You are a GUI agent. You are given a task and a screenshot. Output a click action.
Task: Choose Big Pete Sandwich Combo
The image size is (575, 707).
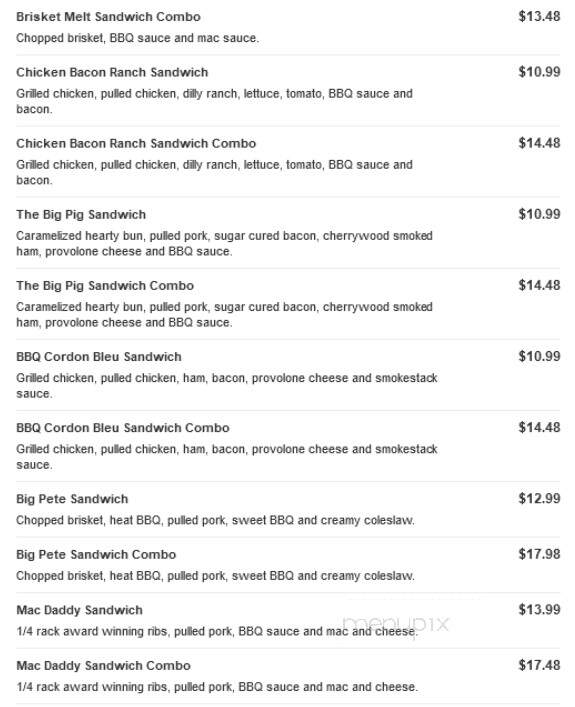(x=96, y=555)
